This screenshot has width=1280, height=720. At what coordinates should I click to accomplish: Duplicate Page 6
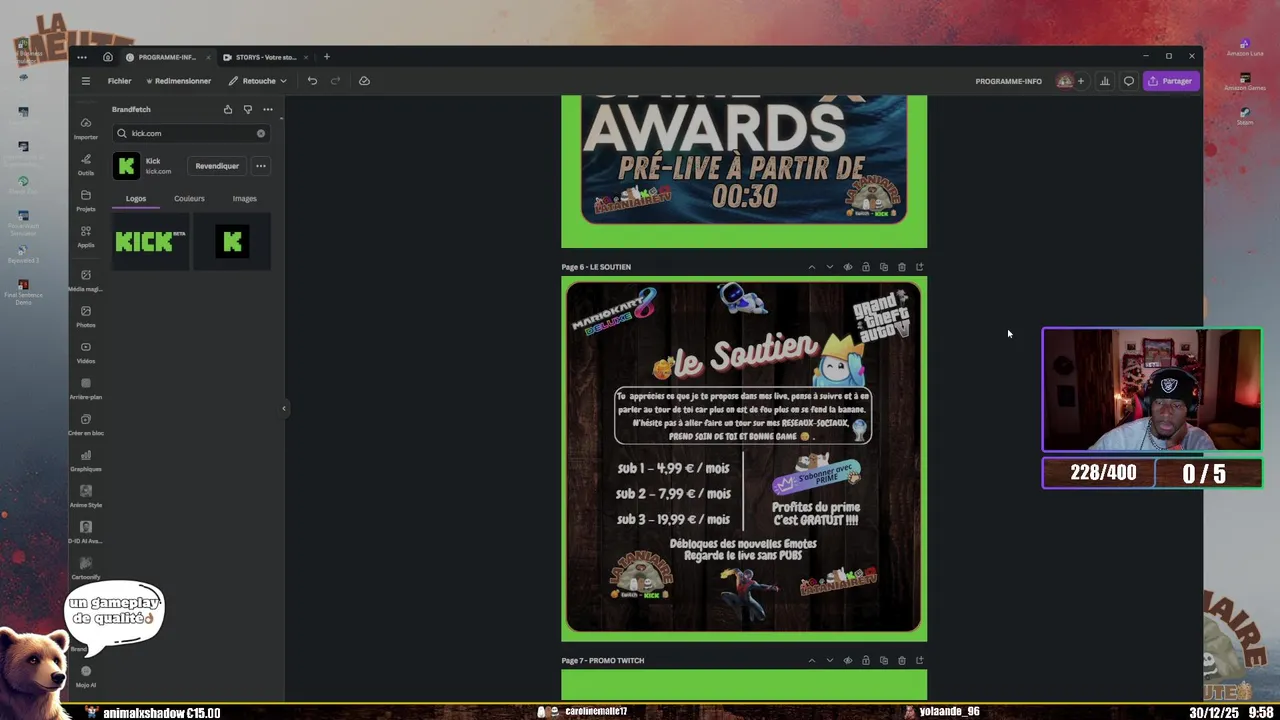point(884,267)
